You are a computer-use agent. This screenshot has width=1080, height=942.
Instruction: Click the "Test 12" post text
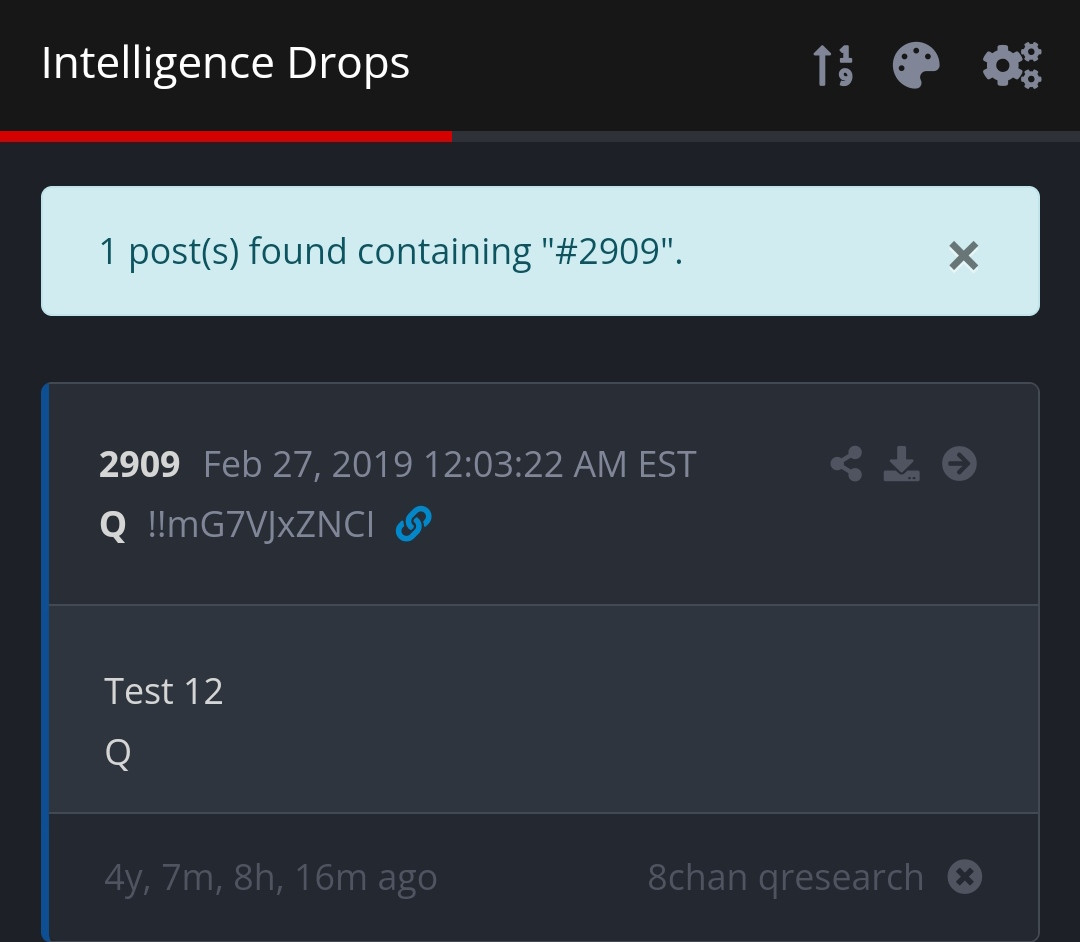163,691
